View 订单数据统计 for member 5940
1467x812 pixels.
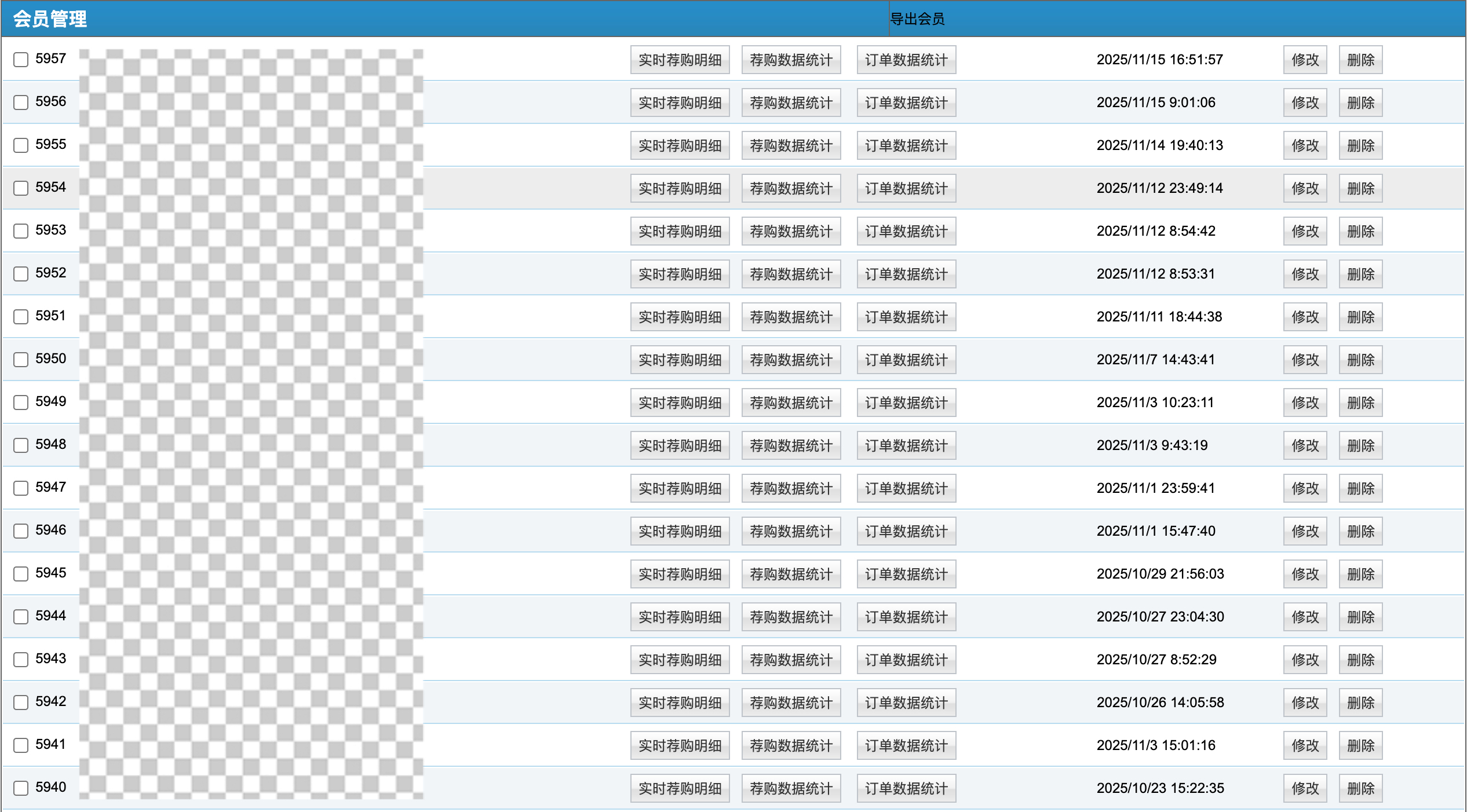(x=906, y=788)
